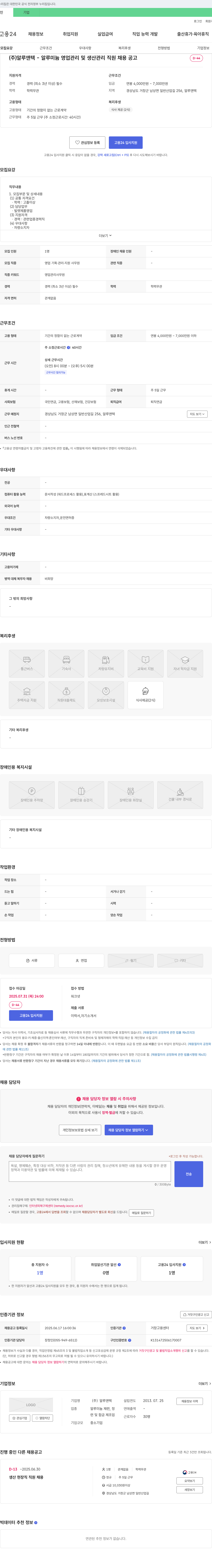The height and width of the screenshot is (1568, 212).
Task: Click the 채용정보 이력 button
Action: point(189,1401)
